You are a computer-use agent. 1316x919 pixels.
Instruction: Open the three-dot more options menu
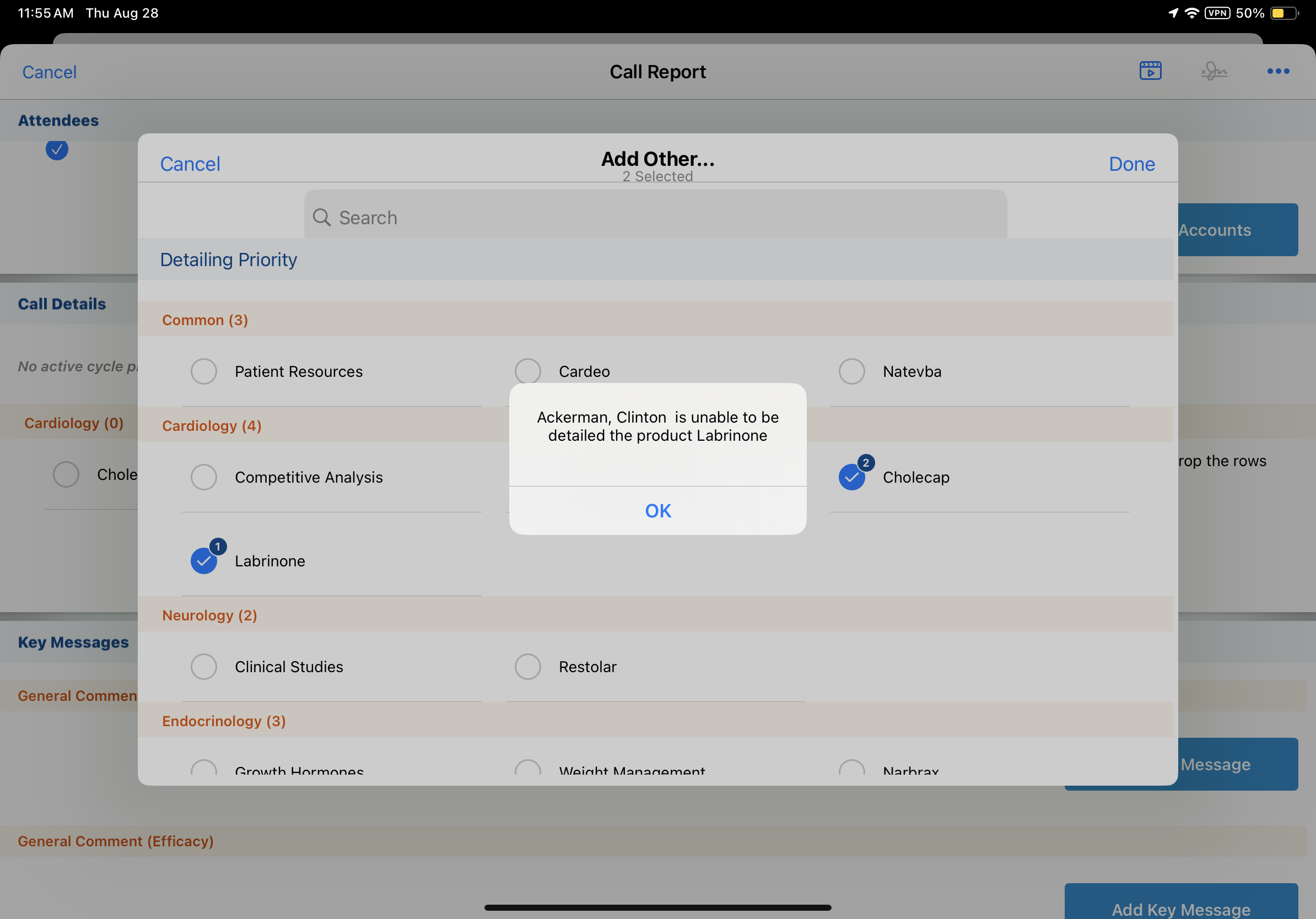pyautogui.click(x=1277, y=71)
